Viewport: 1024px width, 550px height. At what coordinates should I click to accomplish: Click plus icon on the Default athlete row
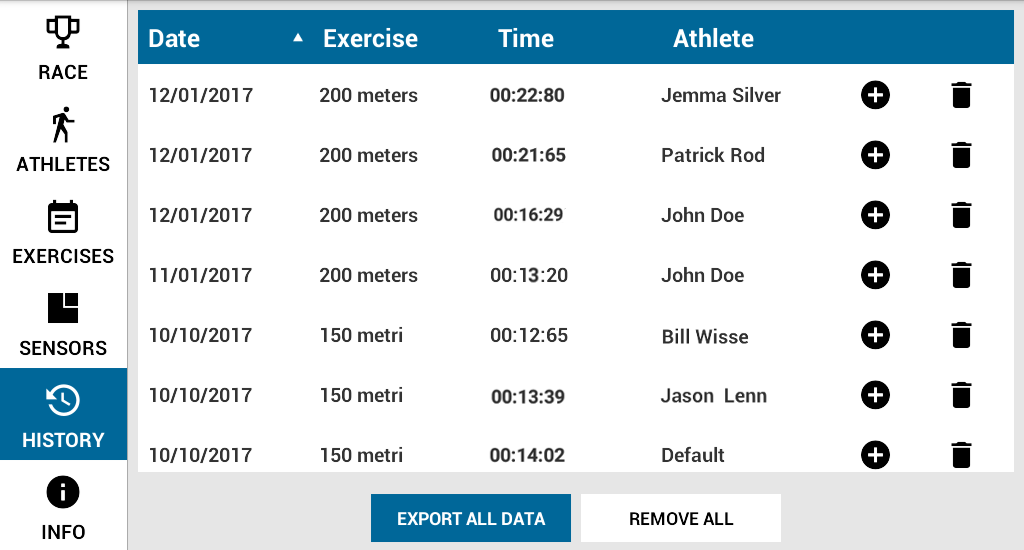tap(875, 455)
